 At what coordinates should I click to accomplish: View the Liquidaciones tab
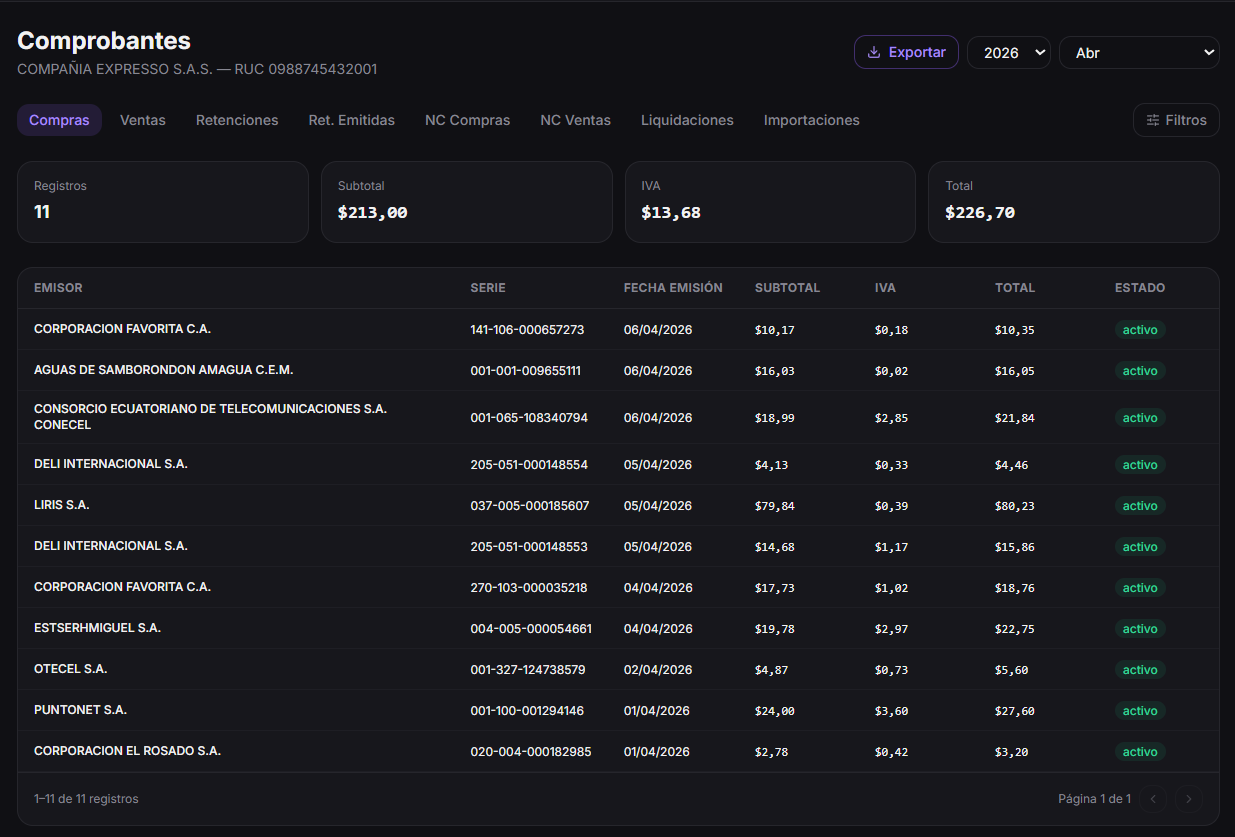[687, 120]
